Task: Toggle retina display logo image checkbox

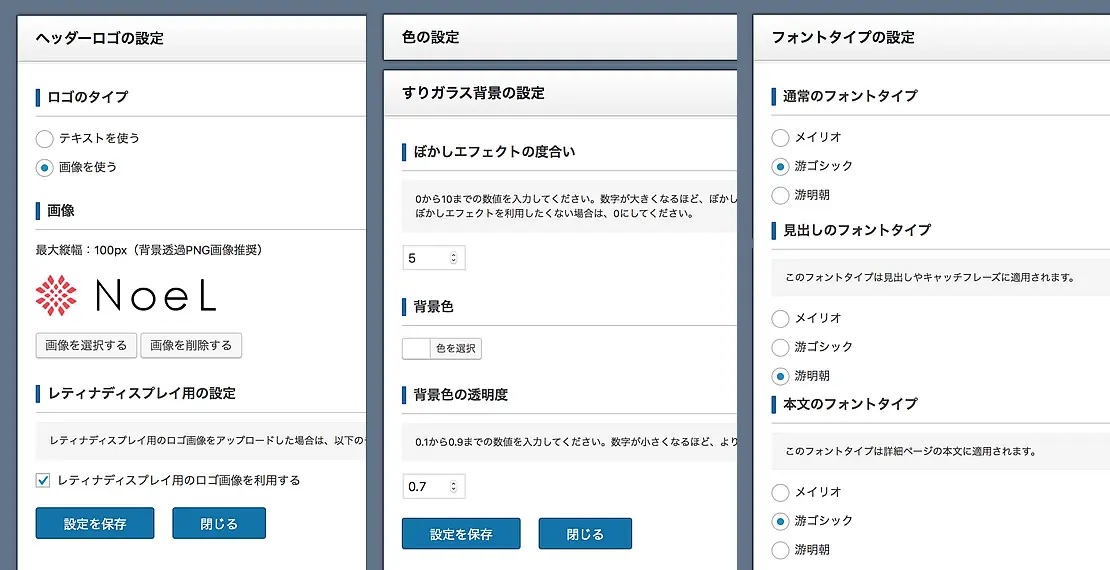Action: 43,481
